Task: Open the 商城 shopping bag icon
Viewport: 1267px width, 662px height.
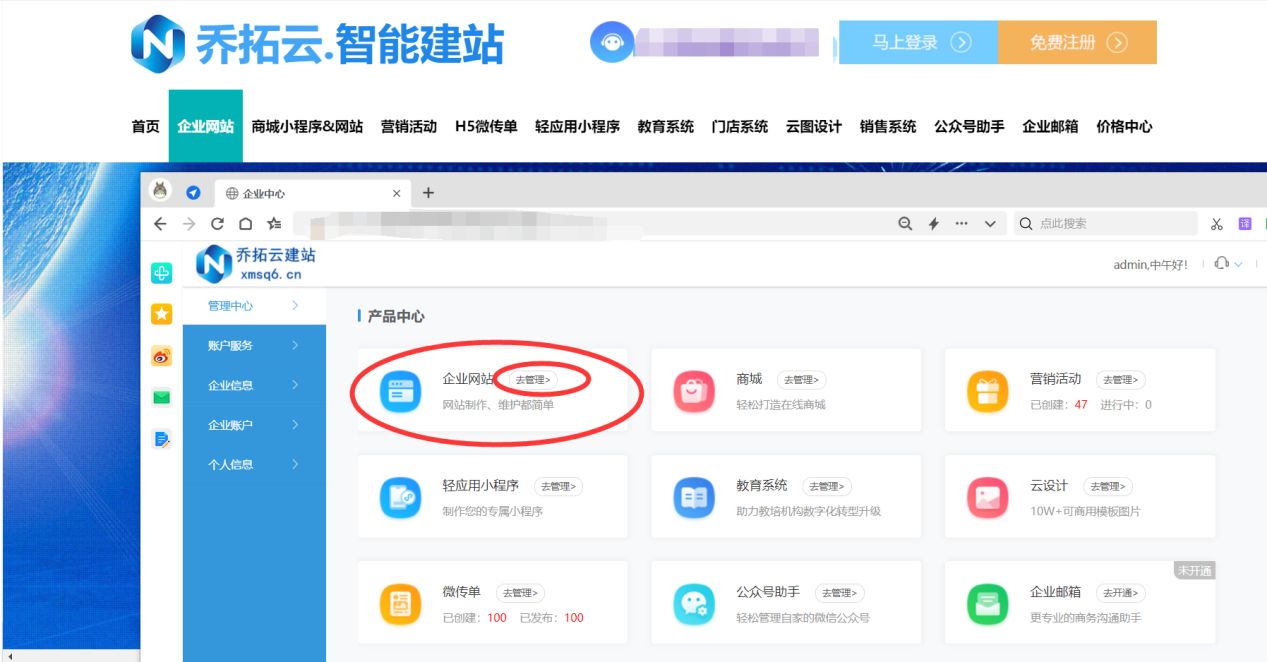Action: tap(694, 391)
